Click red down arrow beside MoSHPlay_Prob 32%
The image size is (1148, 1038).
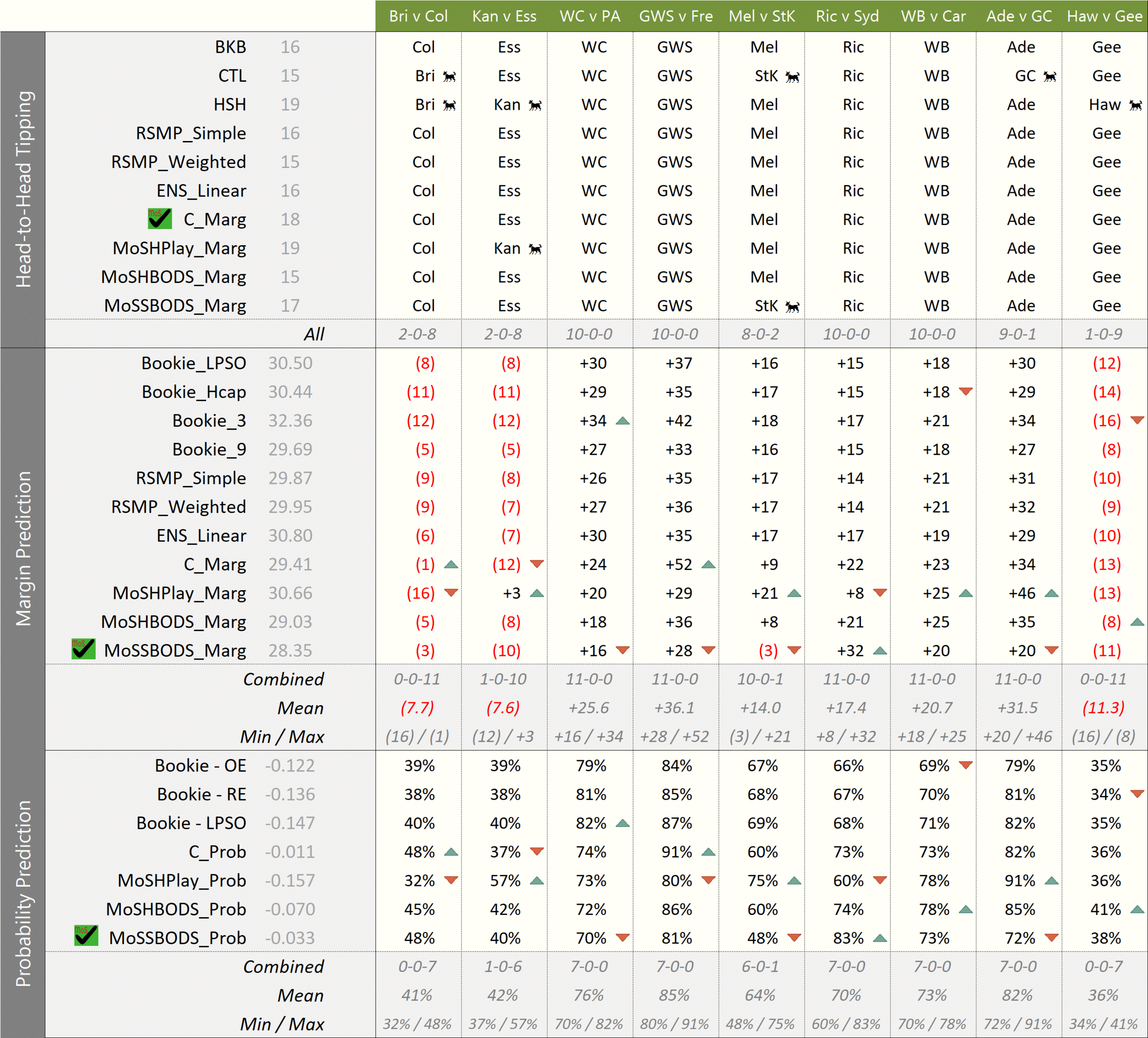click(x=451, y=880)
